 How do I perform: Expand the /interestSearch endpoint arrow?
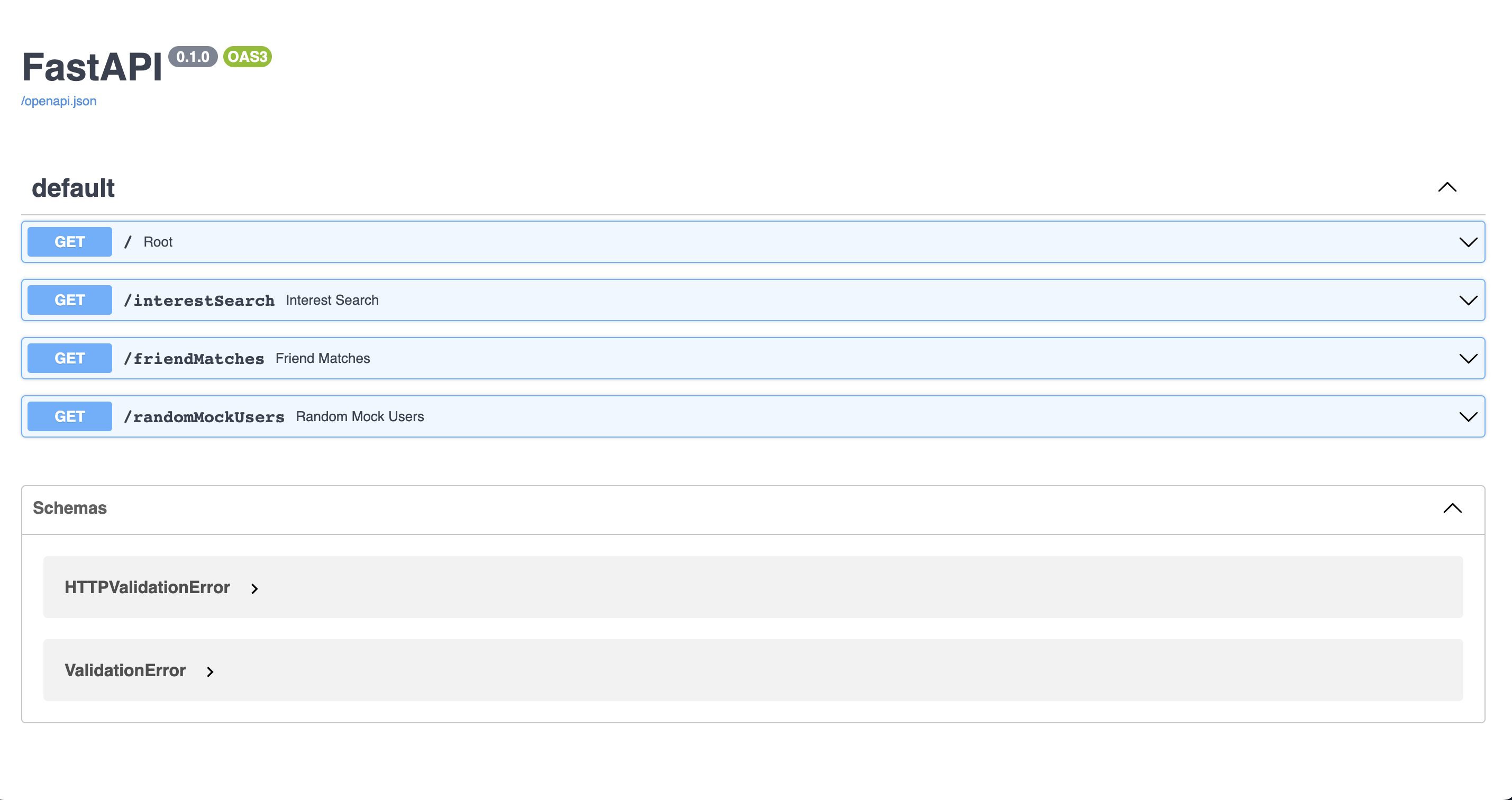pos(1468,300)
